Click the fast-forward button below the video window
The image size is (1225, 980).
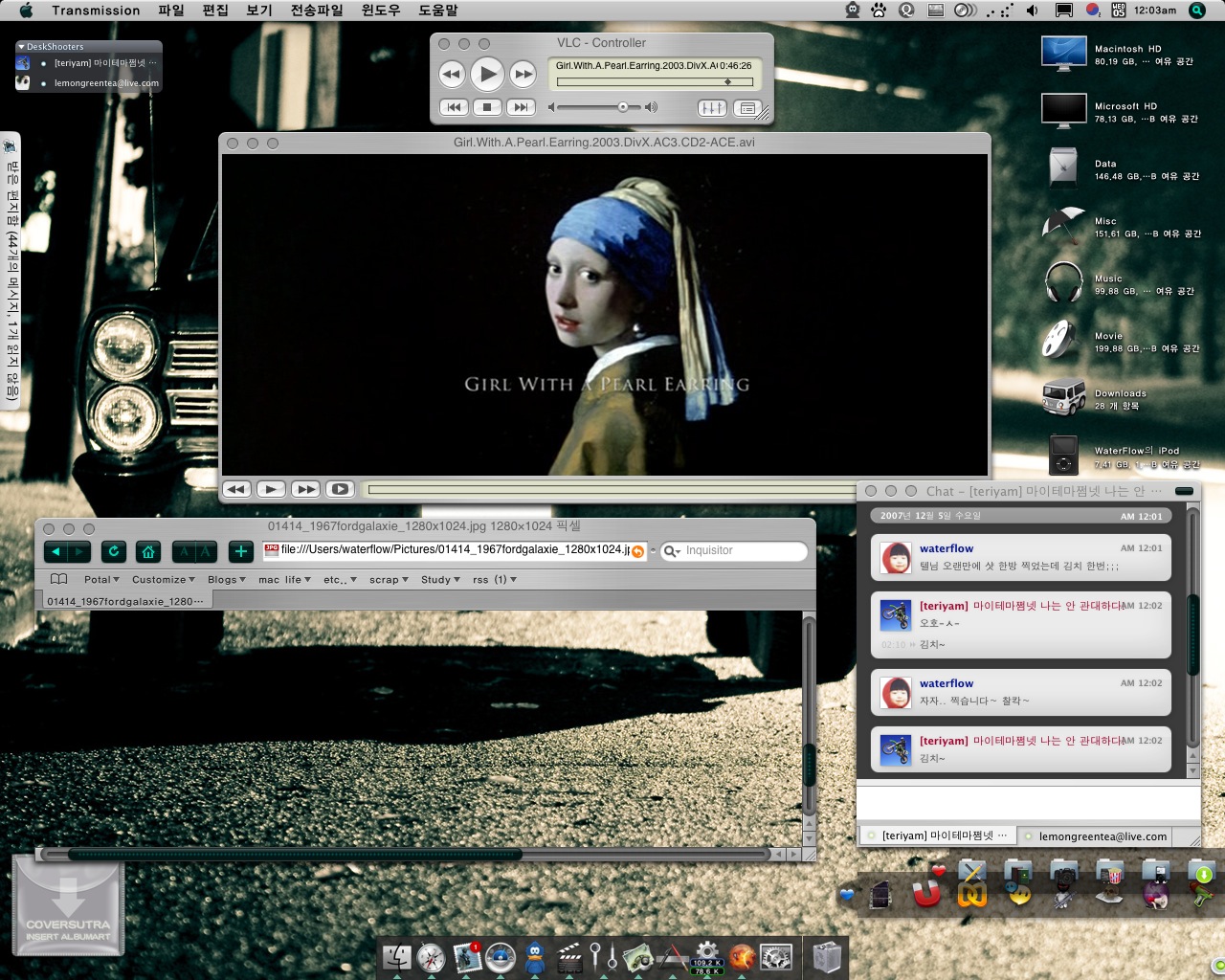(305, 489)
